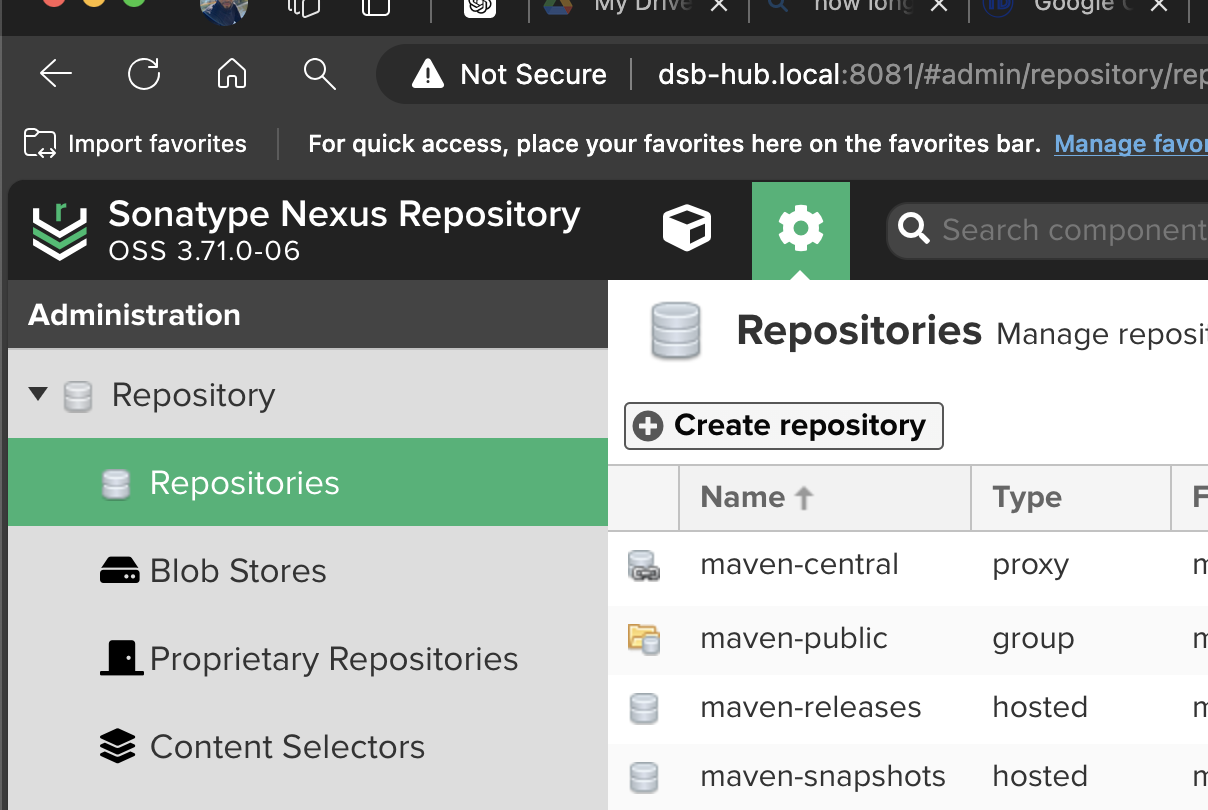Sort by the Type column header

(x=1071, y=497)
